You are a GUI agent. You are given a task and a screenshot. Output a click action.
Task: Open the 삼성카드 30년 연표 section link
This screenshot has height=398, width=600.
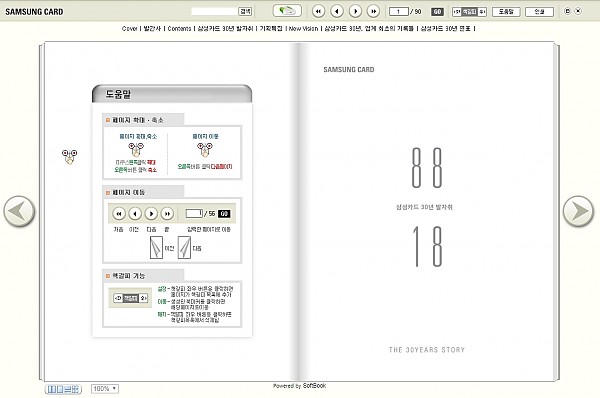click(445, 28)
